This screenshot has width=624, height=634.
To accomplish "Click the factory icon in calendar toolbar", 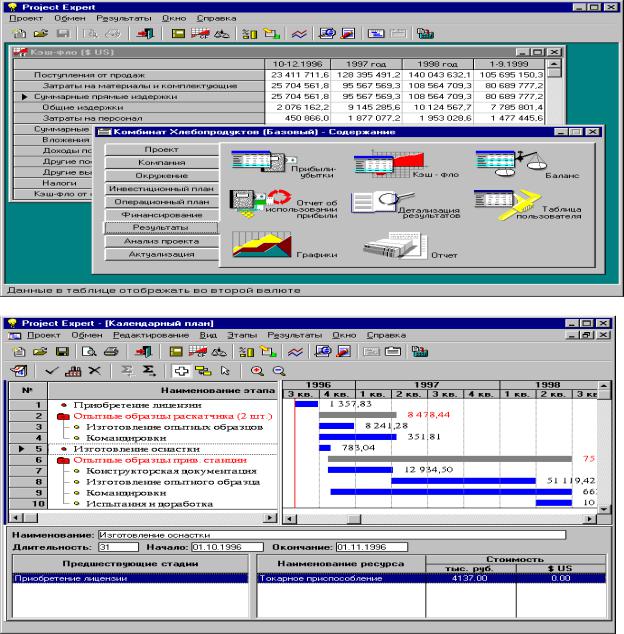I will (x=73, y=371).
